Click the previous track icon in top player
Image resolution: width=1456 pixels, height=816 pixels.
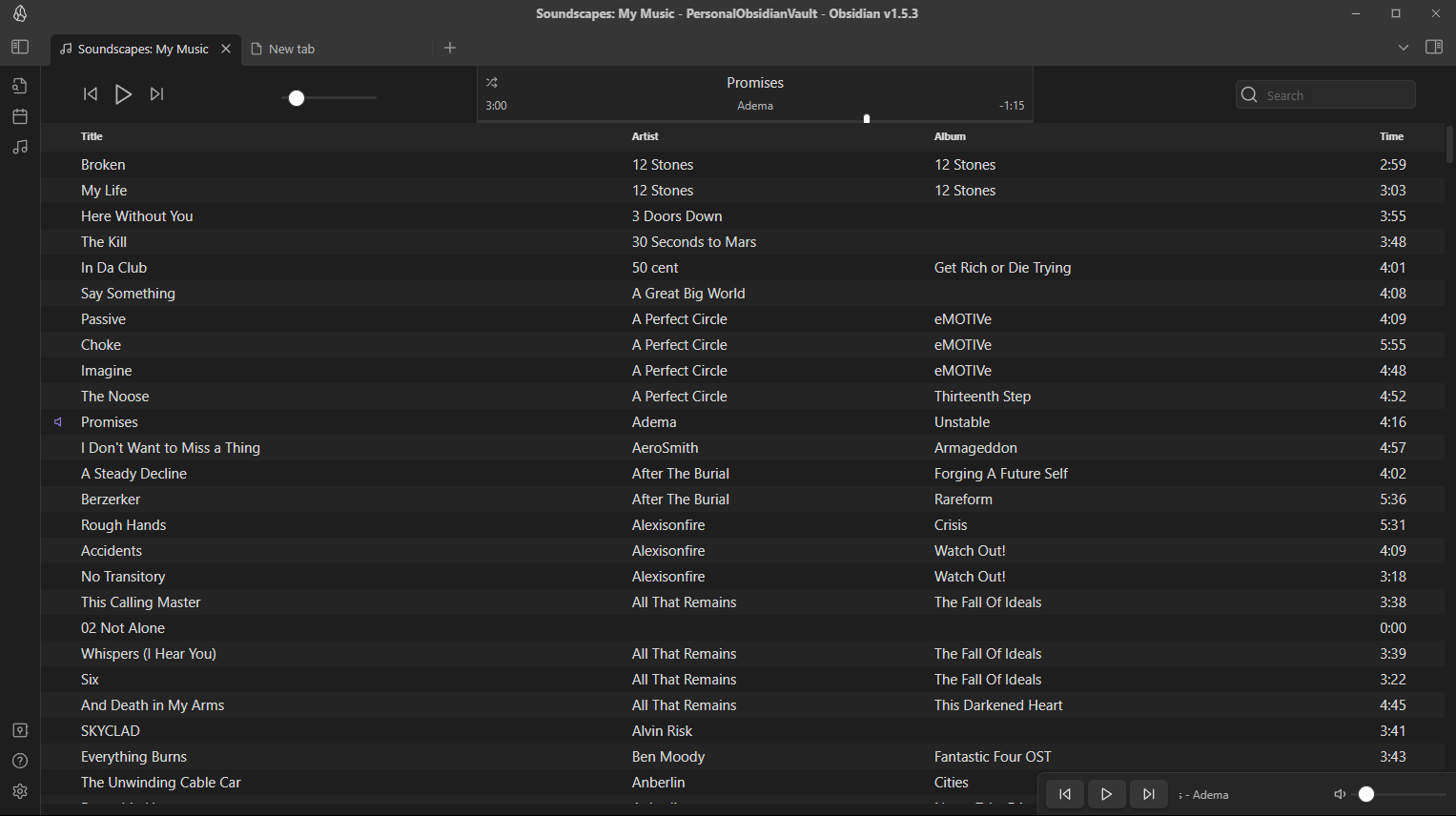tap(91, 93)
